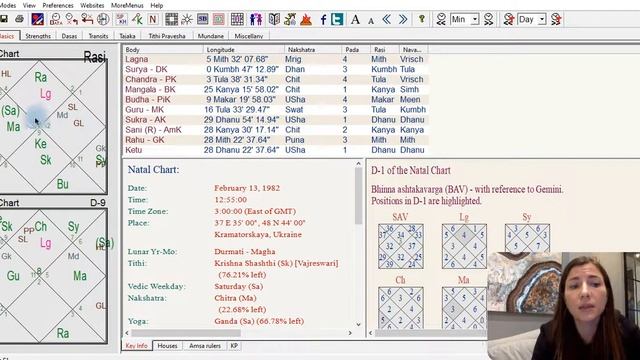Click the N letter toolbar icon
The width and height of the screenshot is (640, 360).
click(x=153, y=19)
